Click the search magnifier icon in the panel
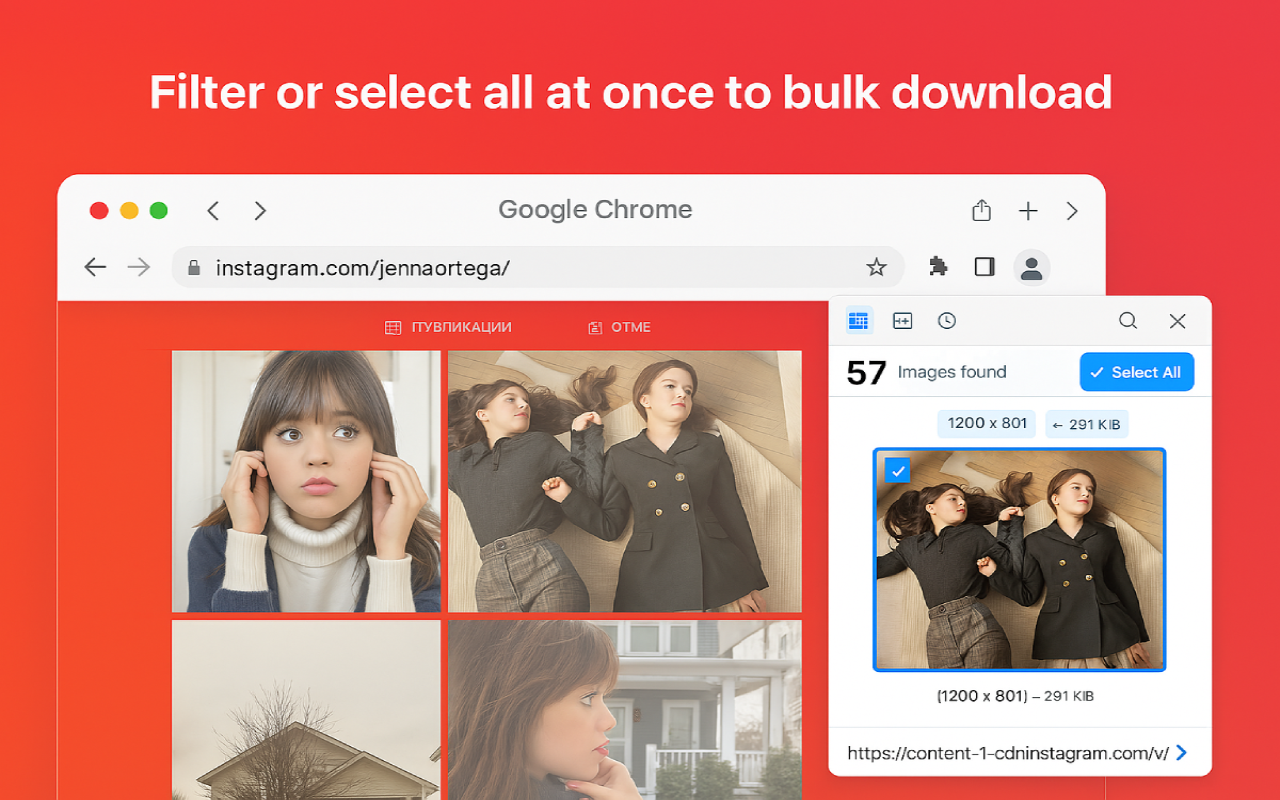 coord(1128,320)
